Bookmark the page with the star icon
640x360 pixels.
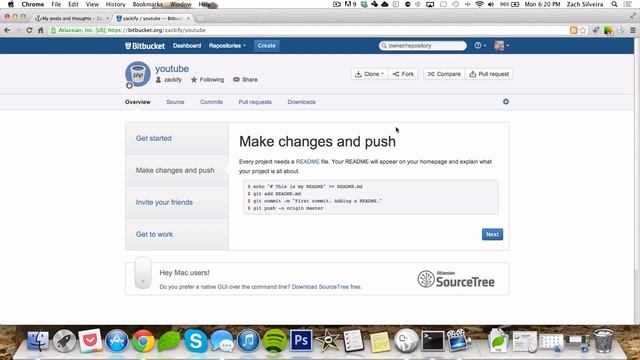point(582,30)
